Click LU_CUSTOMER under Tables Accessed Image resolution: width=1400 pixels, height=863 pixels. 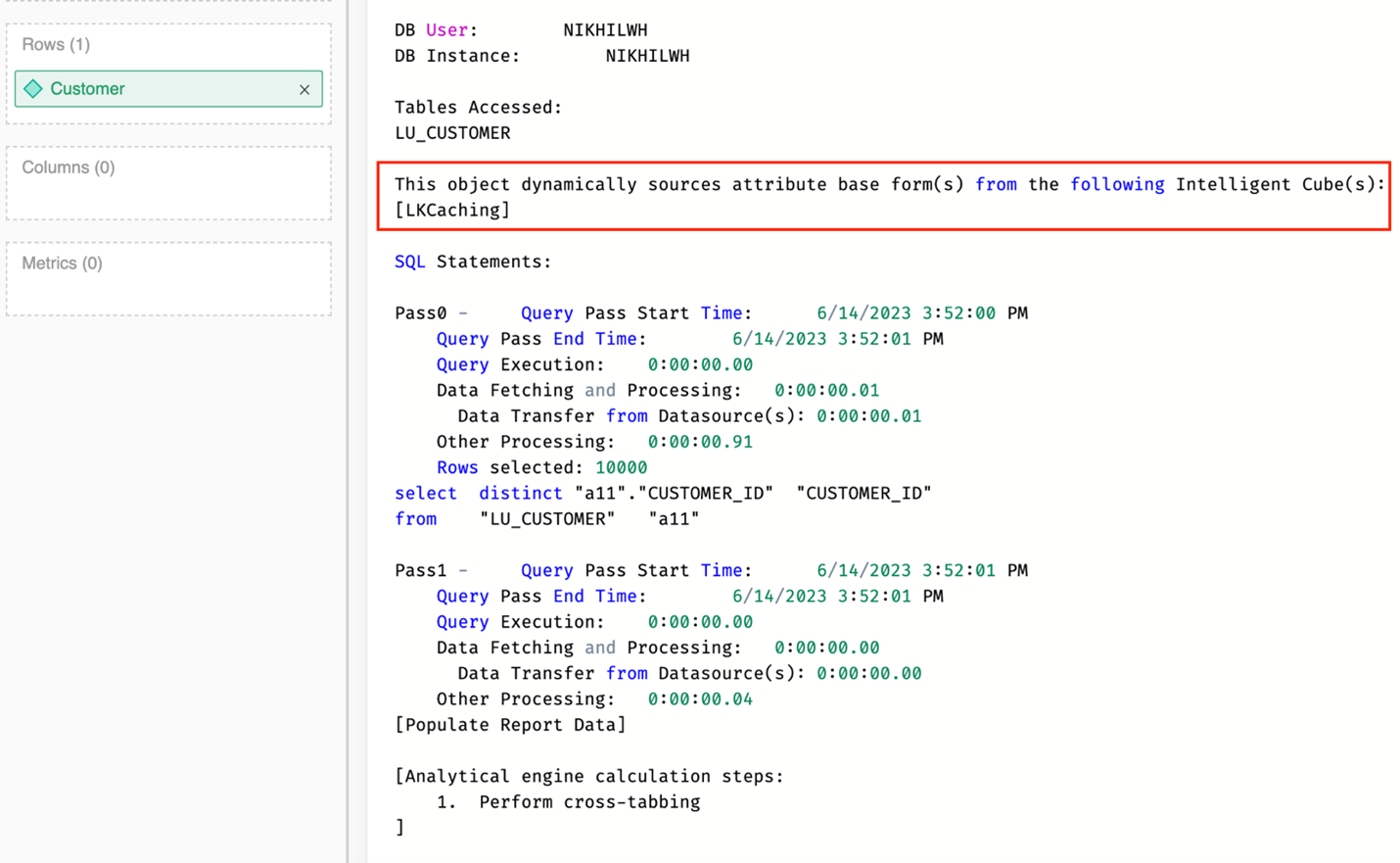452,133
